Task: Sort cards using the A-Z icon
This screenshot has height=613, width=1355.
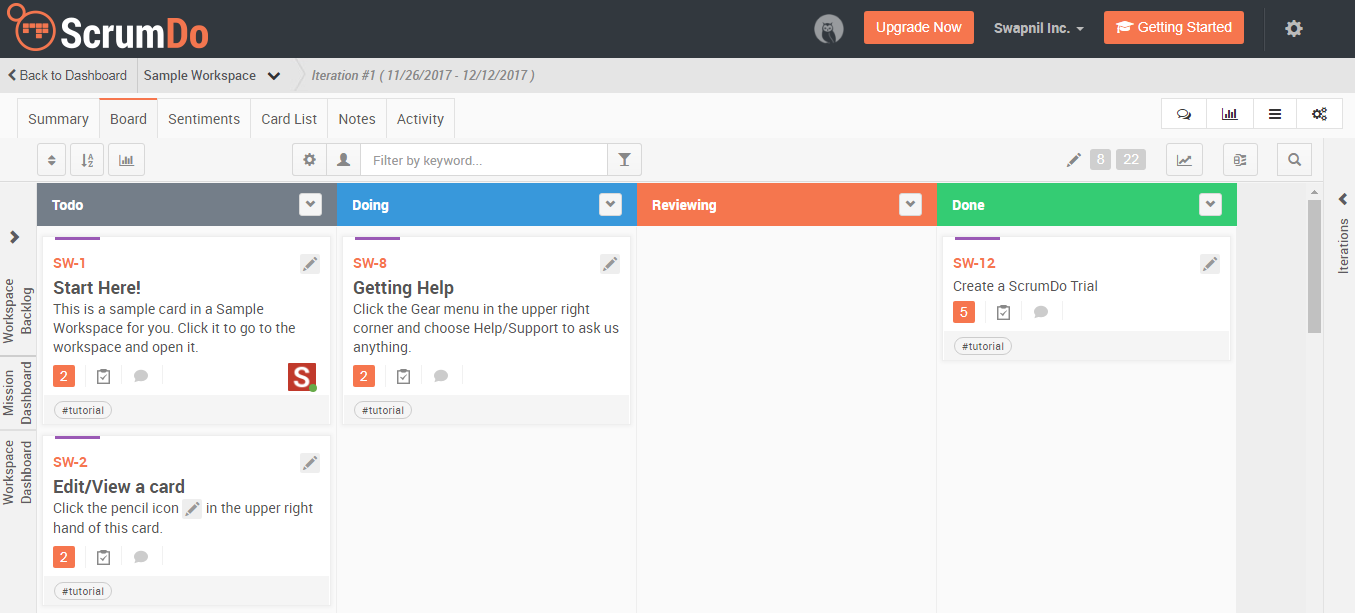Action: point(86,159)
